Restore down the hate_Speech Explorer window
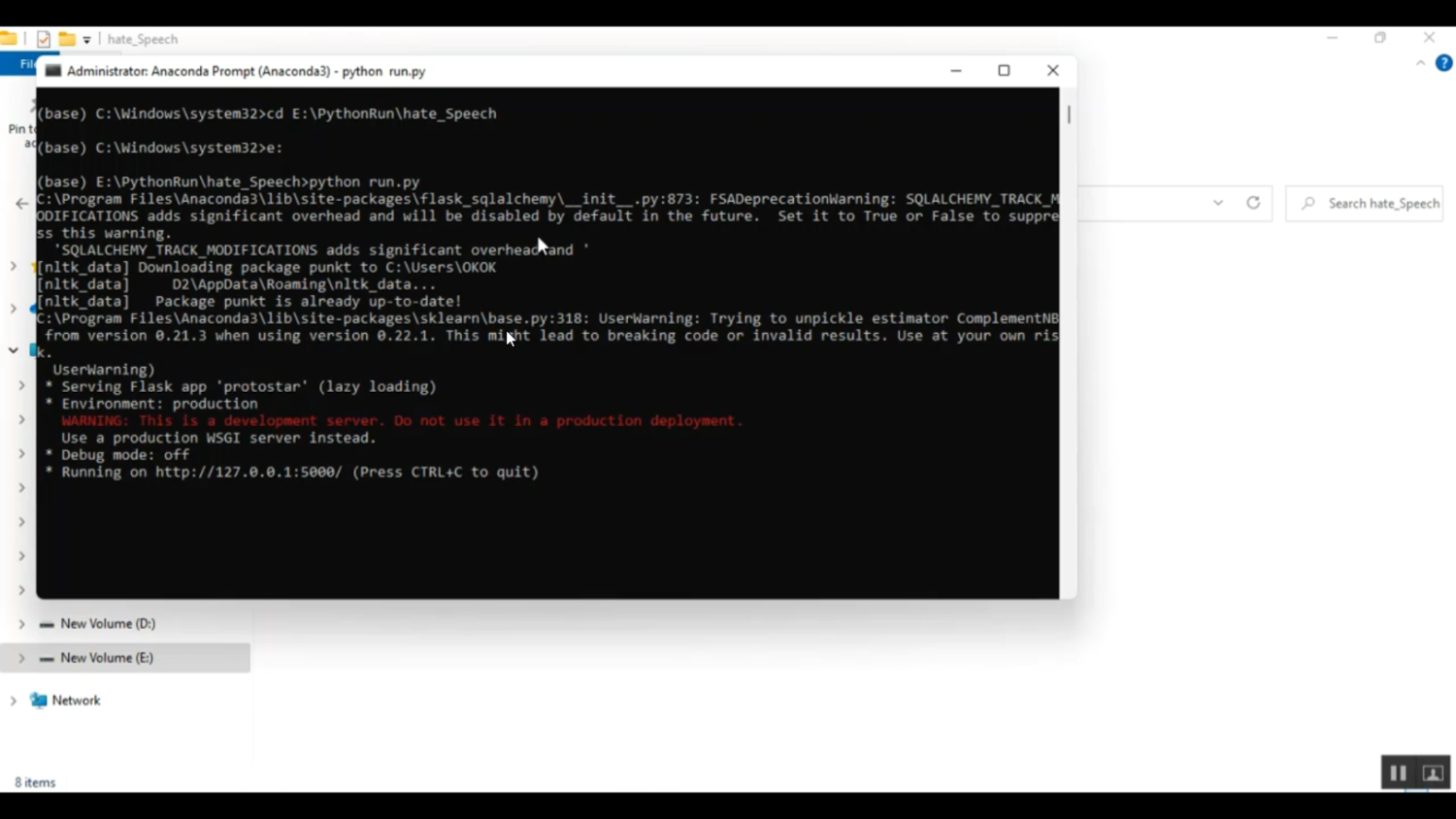This screenshot has width=1456, height=819. coord(1380,38)
